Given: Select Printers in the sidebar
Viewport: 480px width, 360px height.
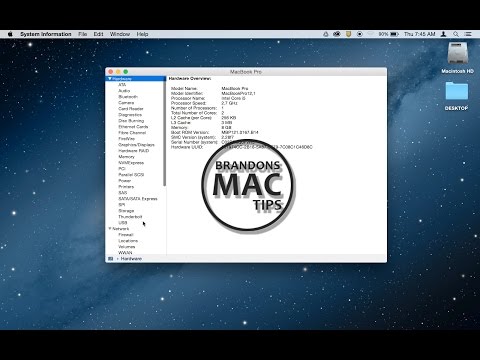Looking at the screenshot, I should point(126,187).
